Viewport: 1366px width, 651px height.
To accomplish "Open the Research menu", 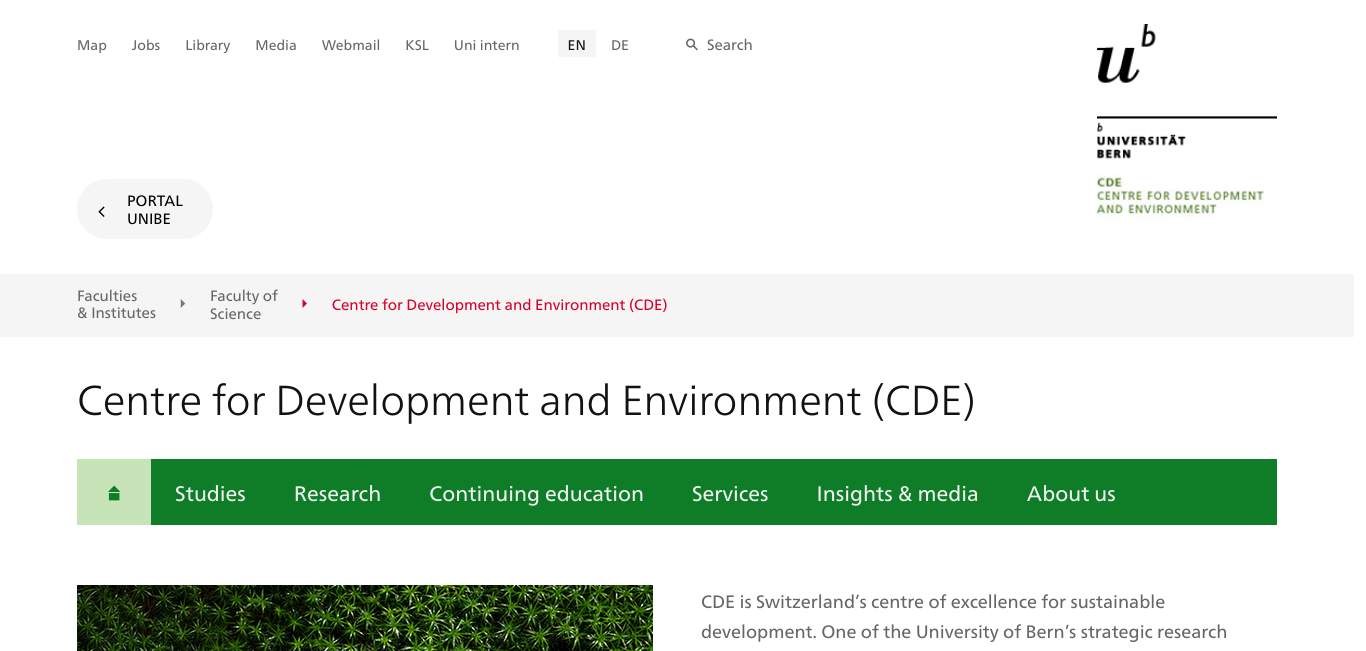I will point(337,493).
